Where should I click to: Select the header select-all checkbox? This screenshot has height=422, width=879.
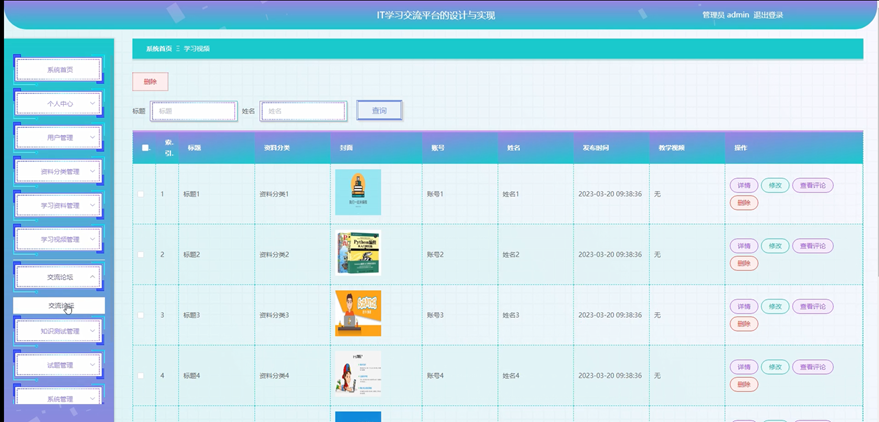tap(145, 148)
